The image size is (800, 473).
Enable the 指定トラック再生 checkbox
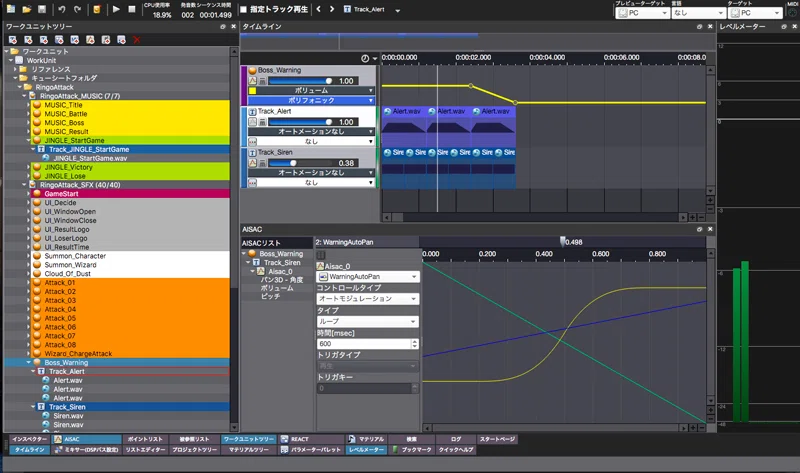[x=243, y=9]
